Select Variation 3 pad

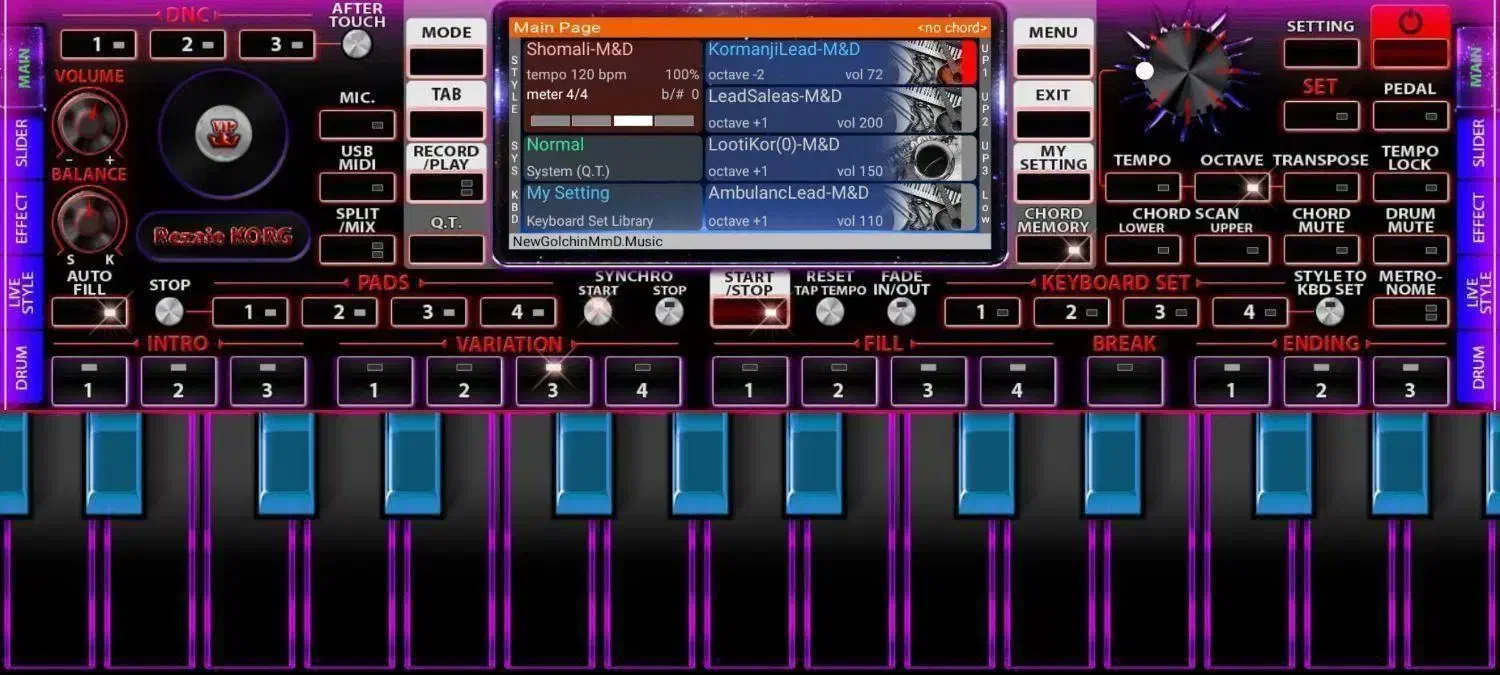click(552, 381)
